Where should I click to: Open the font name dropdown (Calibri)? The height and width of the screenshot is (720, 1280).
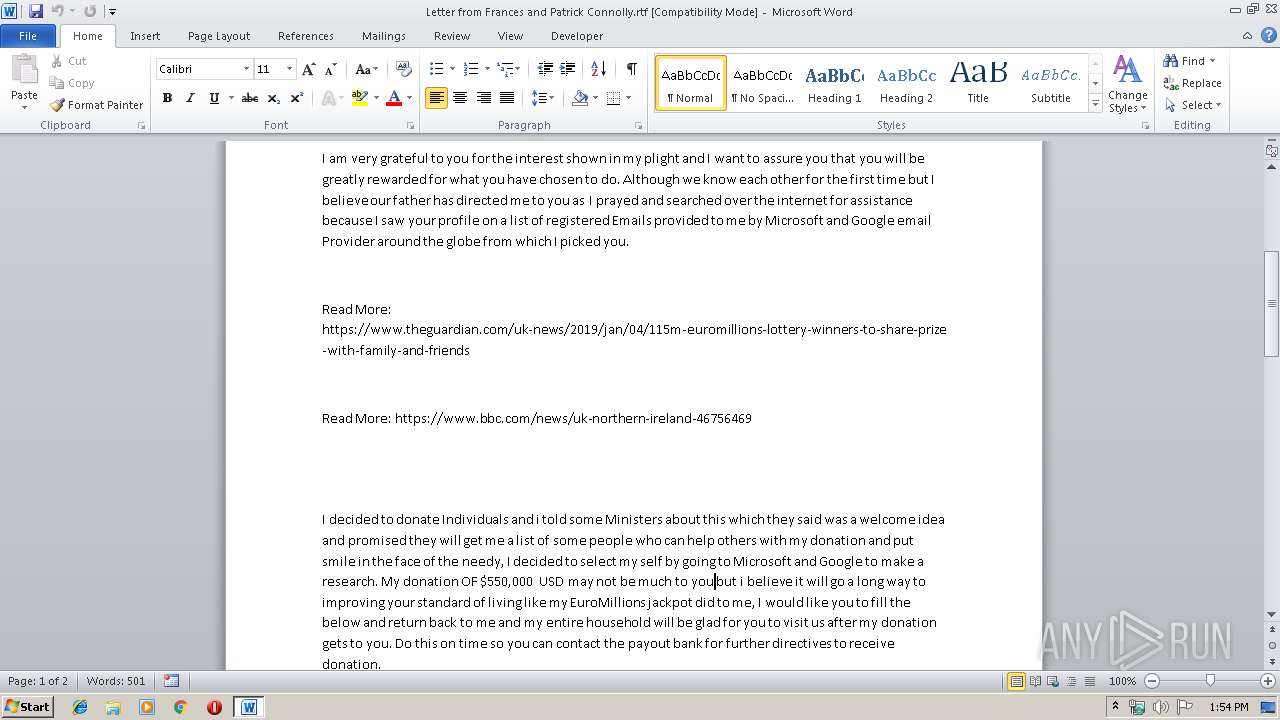[246, 69]
